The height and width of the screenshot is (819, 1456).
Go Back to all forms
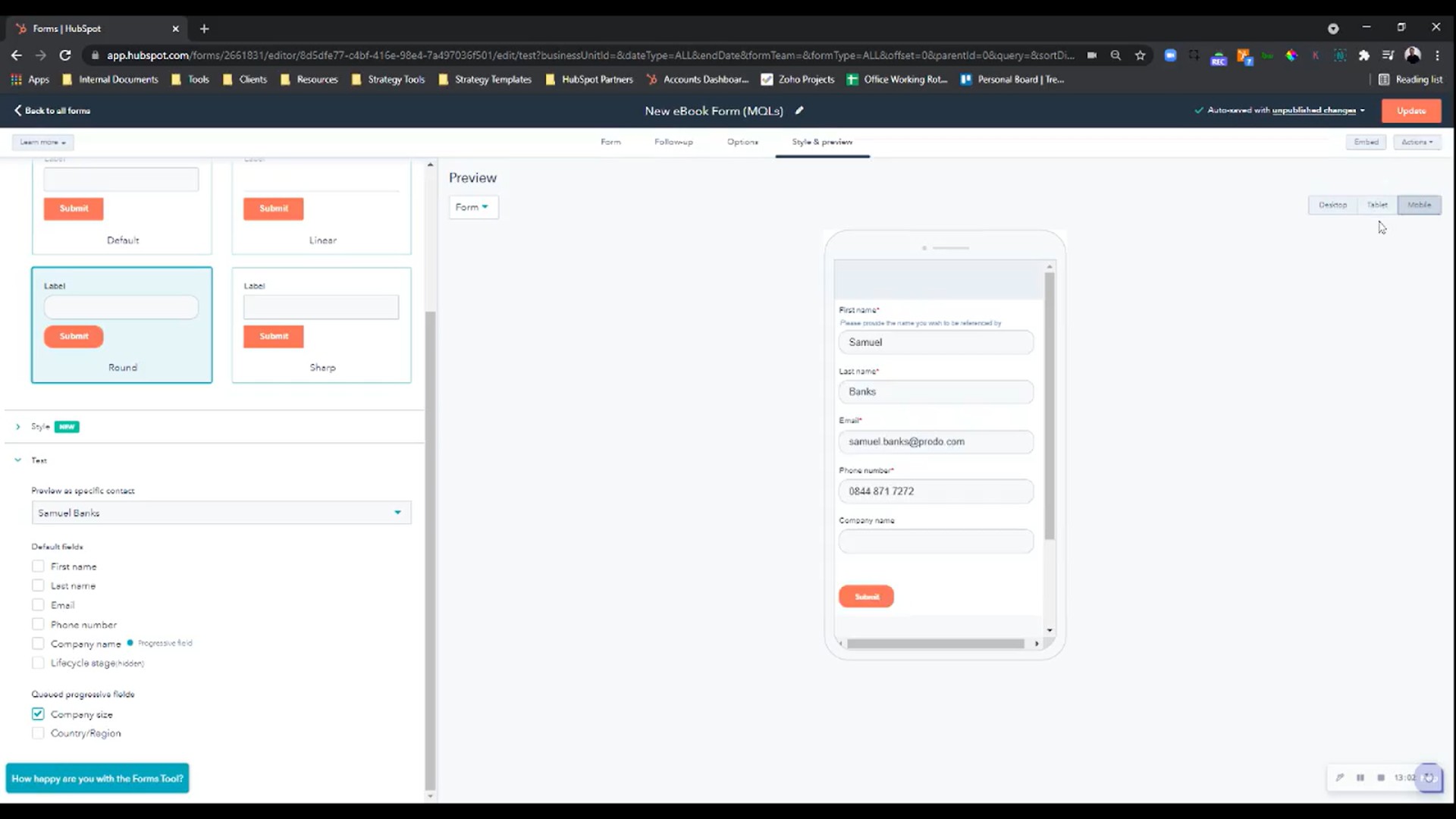[x=52, y=111]
